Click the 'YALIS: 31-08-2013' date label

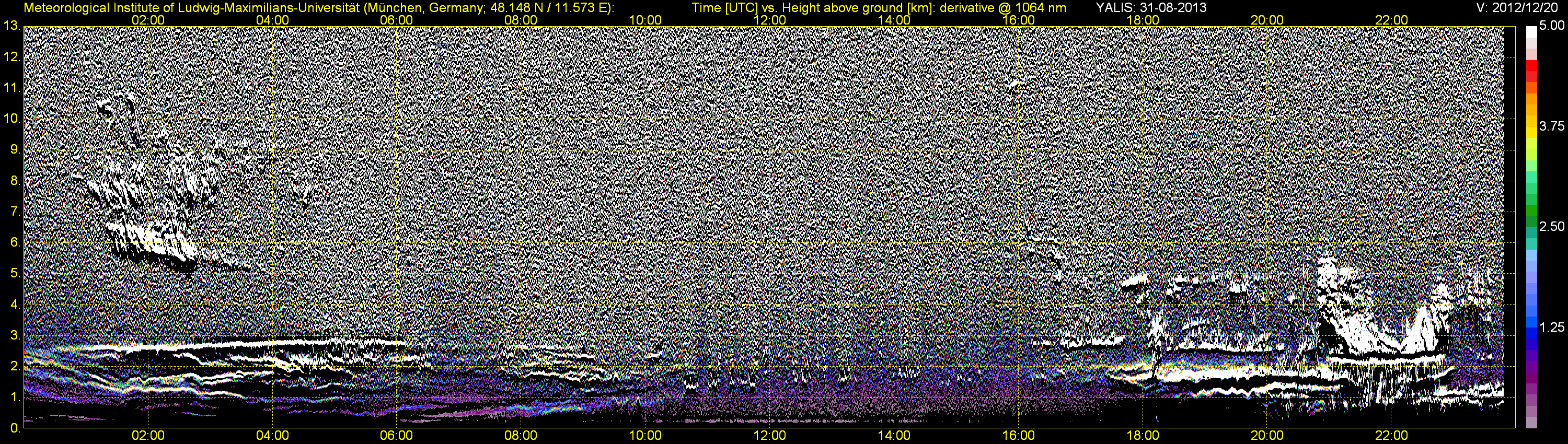click(x=1151, y=8)
